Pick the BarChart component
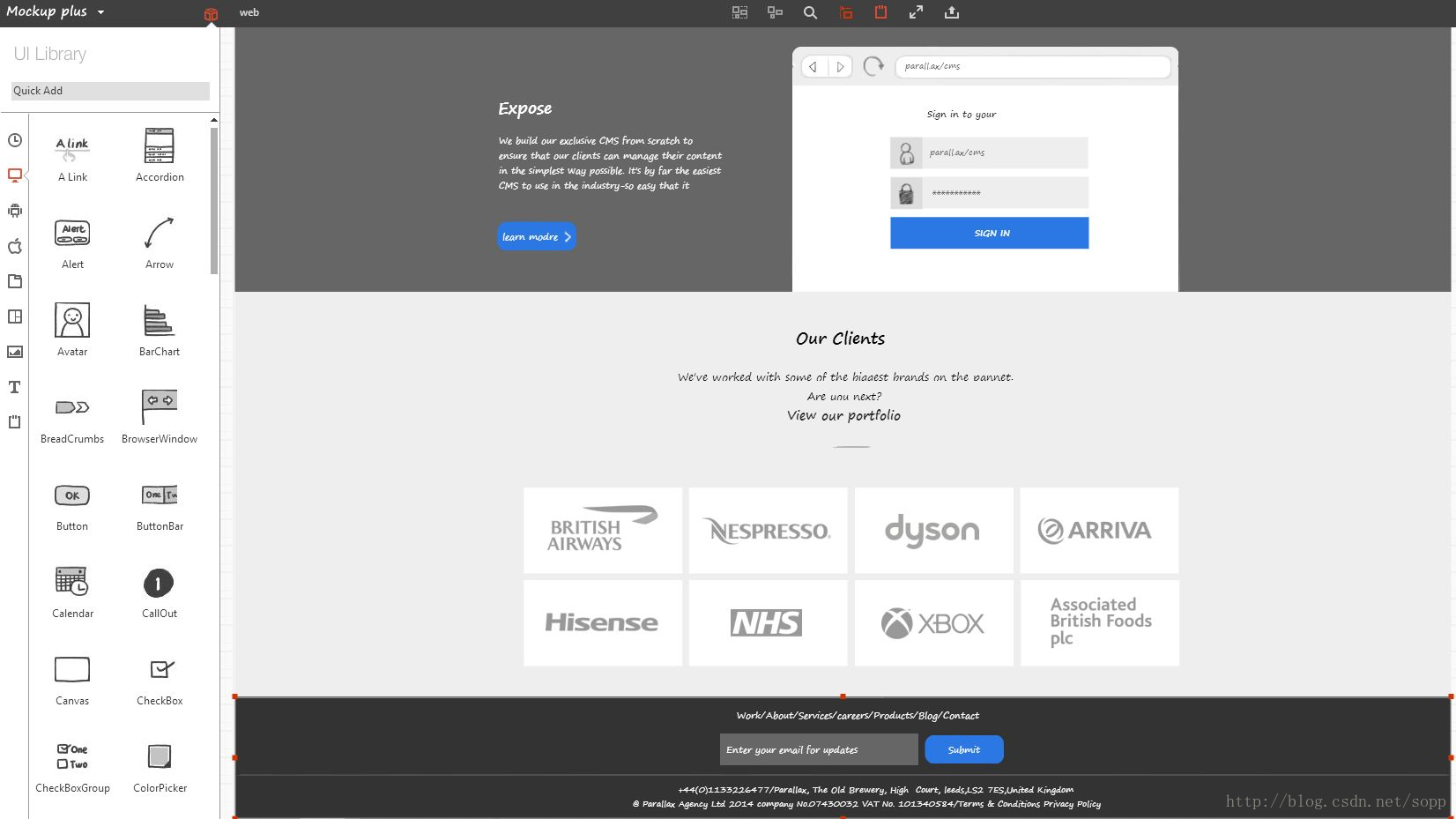Screen dimensions: 1456x819 click(160, 330)
